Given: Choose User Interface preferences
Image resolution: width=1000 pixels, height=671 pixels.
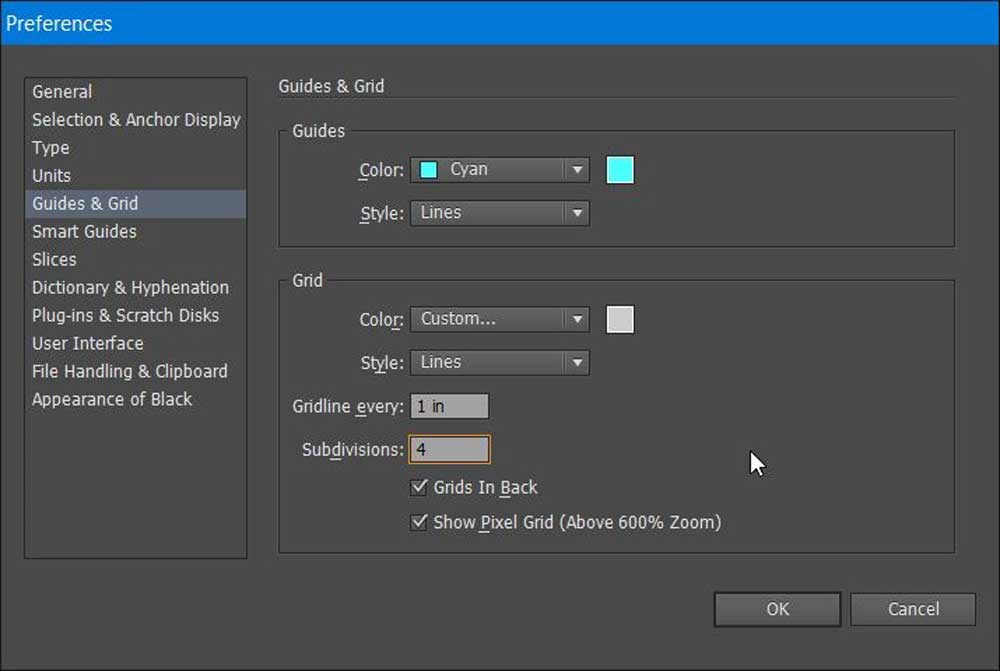Looking at the screenshot, I should click(x=88, y=343).
